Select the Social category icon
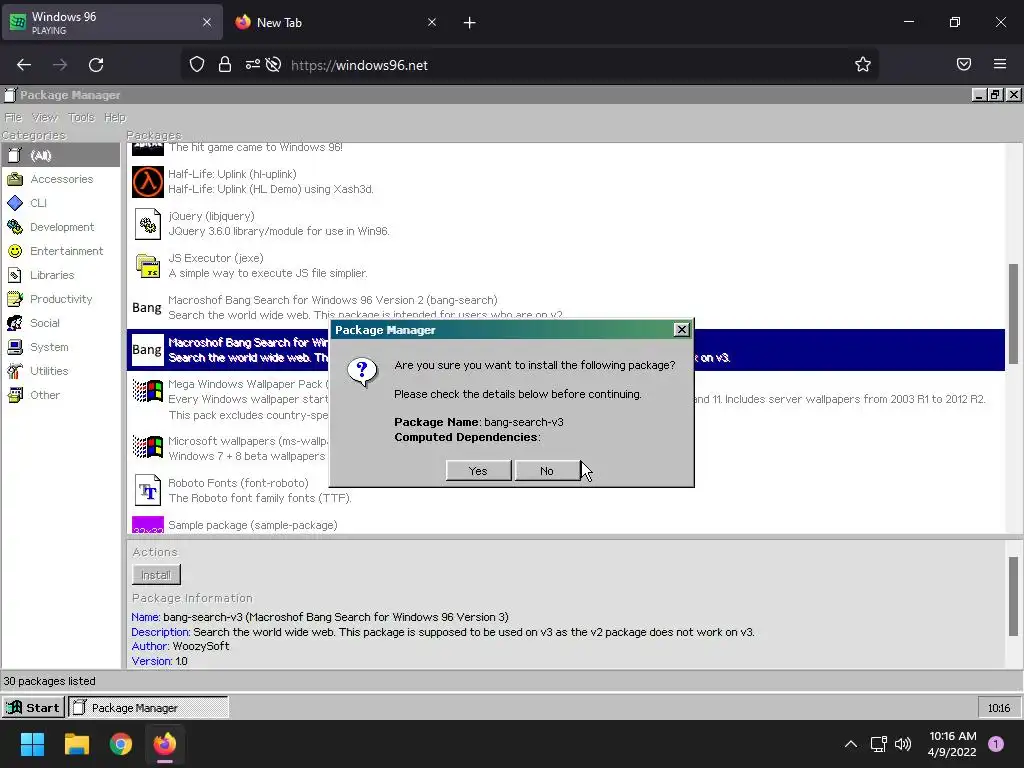The height and width of the screenshot is (768, 1024). click(14, 323)
